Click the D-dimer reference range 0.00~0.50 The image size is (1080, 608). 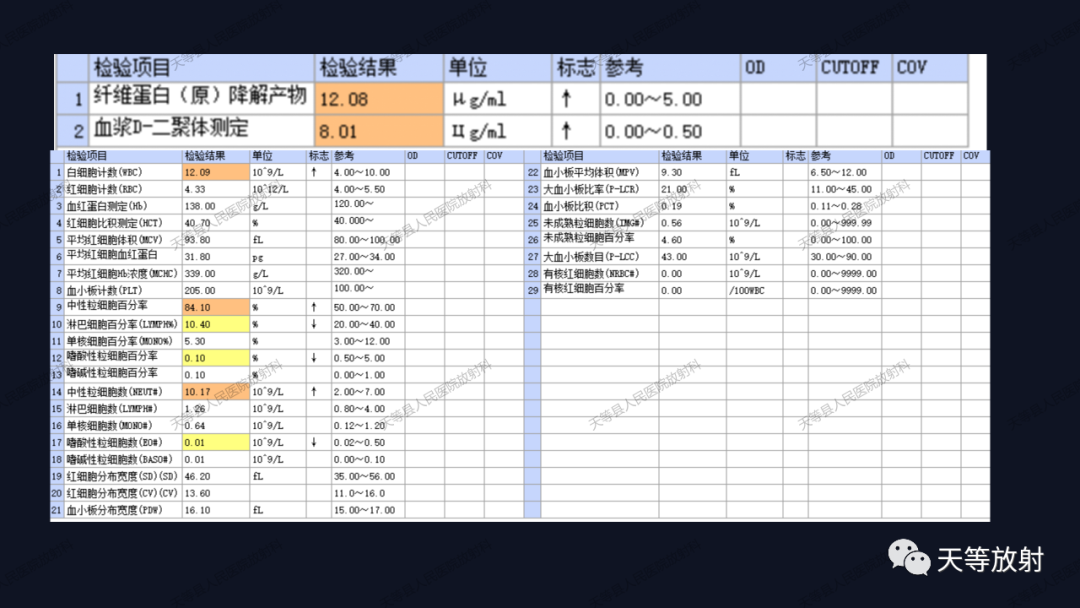coord(653,132)
